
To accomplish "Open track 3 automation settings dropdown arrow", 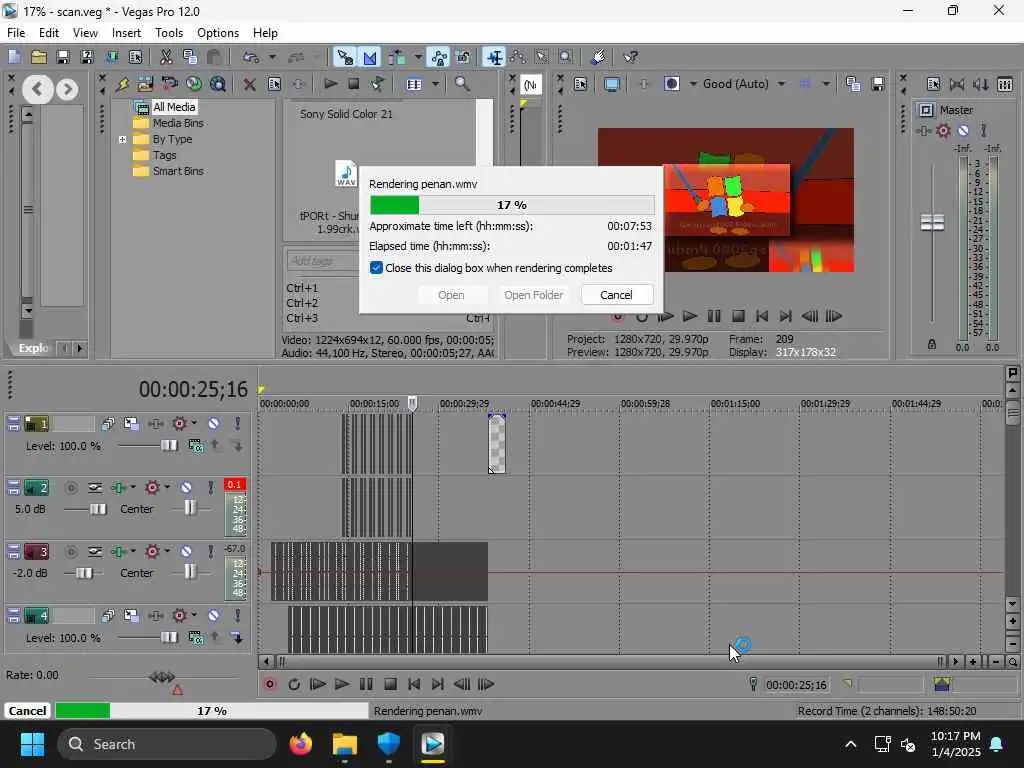I will point(167,551).
